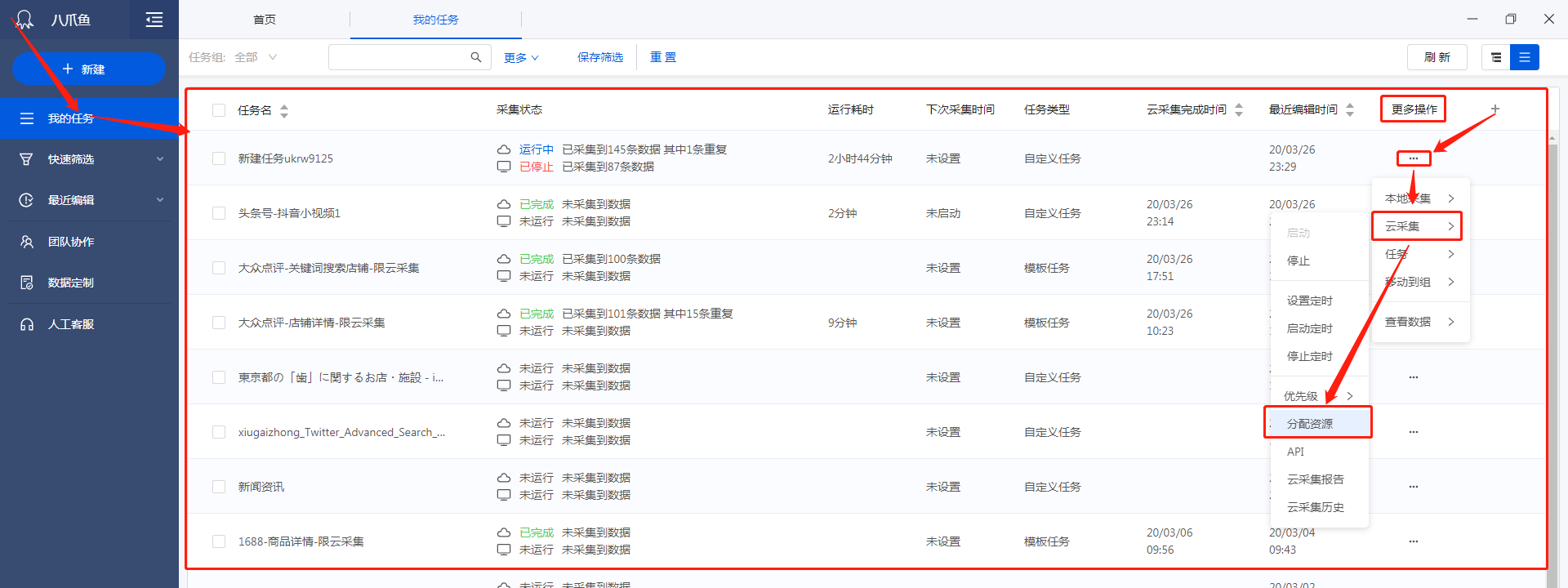
Task: Click the cloud icon of 新闻资讯 row
Action: (x=504, y=478)
